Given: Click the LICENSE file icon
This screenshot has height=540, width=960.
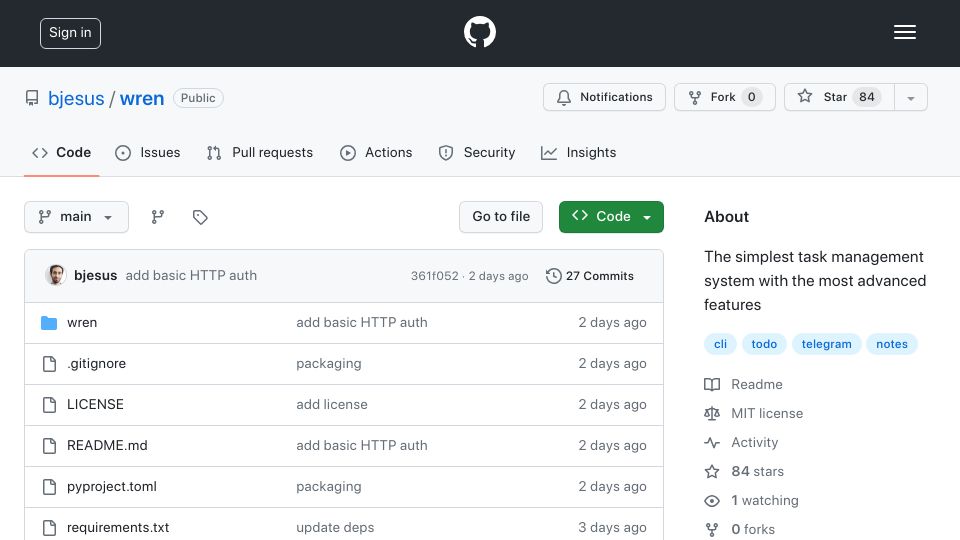Looking at the screenshot, I should 50,405.
